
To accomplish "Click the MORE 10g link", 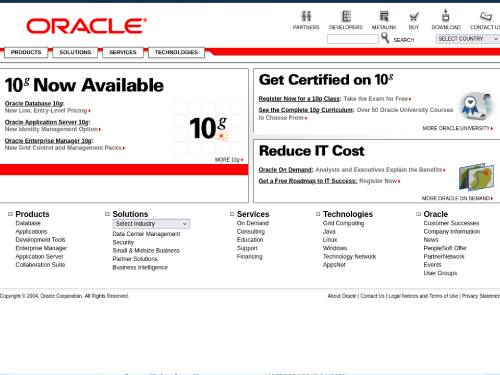I will point(229,160).
